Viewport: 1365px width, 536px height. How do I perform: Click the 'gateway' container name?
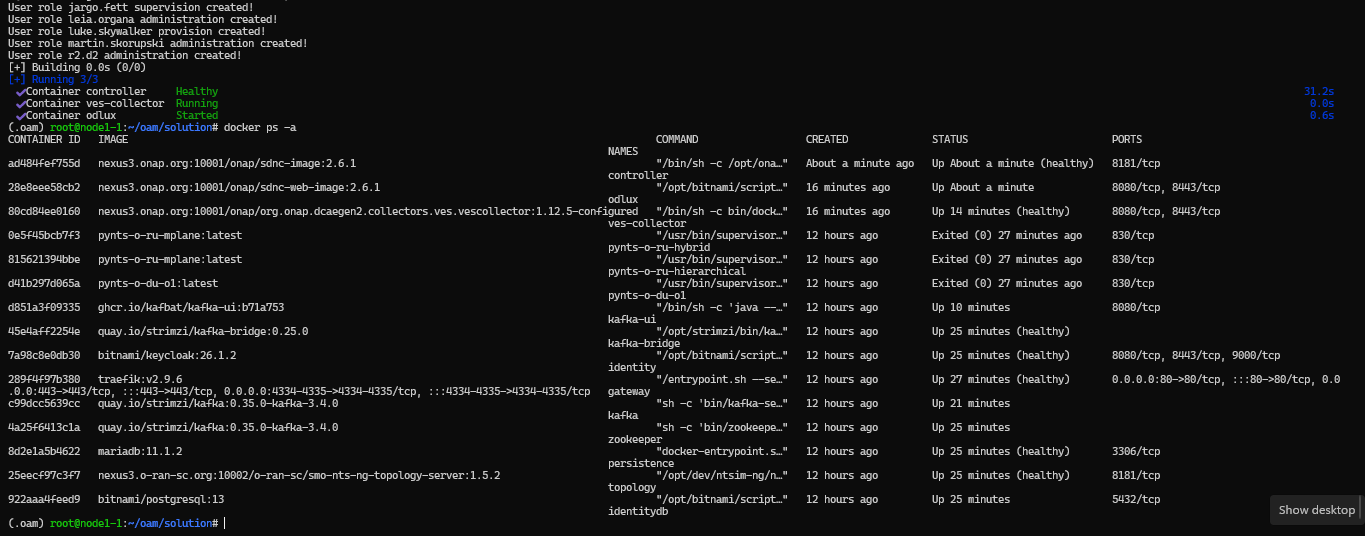(629, 392)
